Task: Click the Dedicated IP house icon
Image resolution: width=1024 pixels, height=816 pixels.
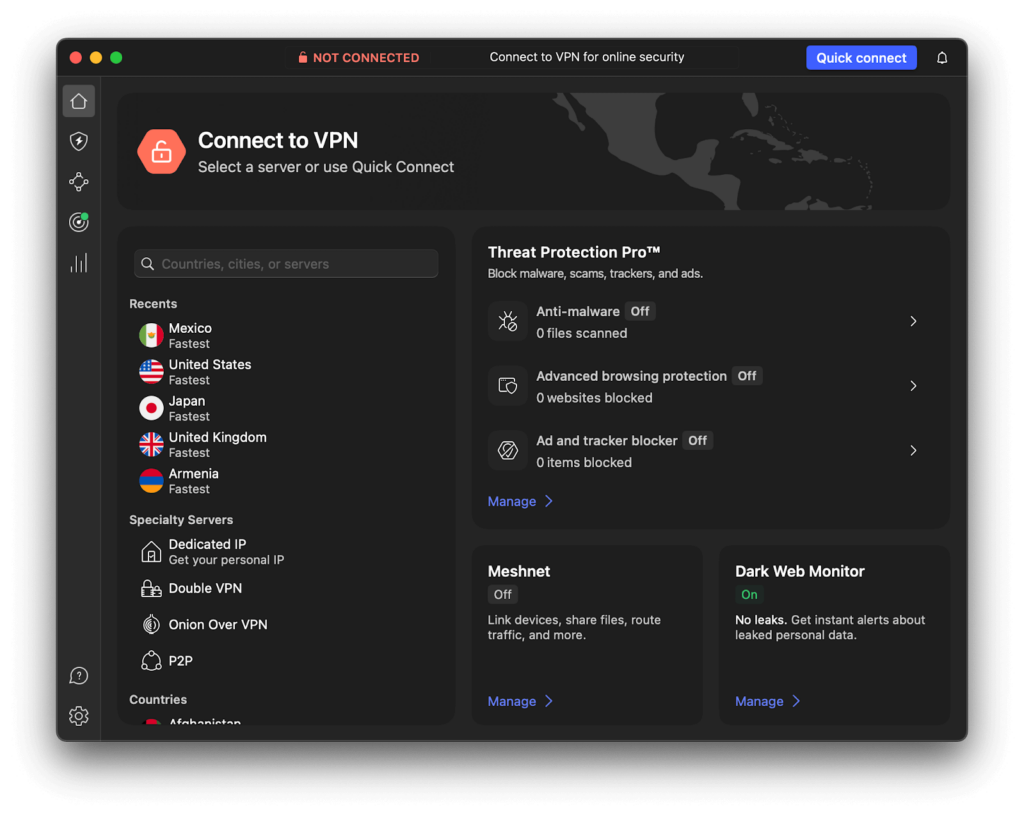Action: (x=151, y=552)
